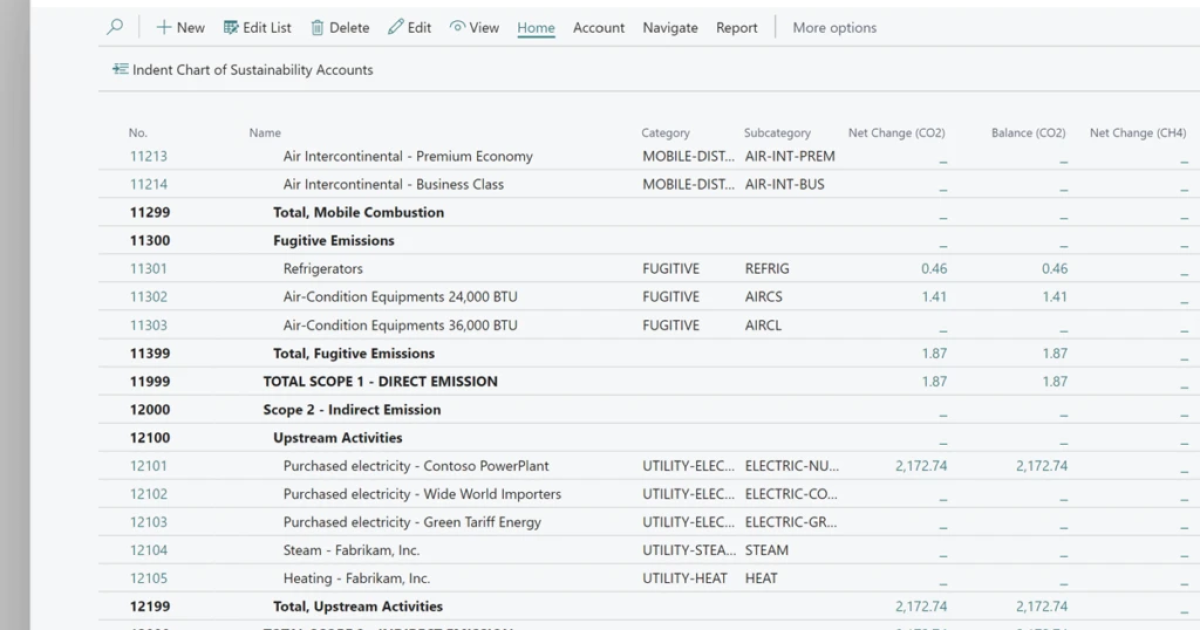Click 'Air-Condition Equipments 24,000 BTU' name
1200x630 pixels.
[401, 296]
